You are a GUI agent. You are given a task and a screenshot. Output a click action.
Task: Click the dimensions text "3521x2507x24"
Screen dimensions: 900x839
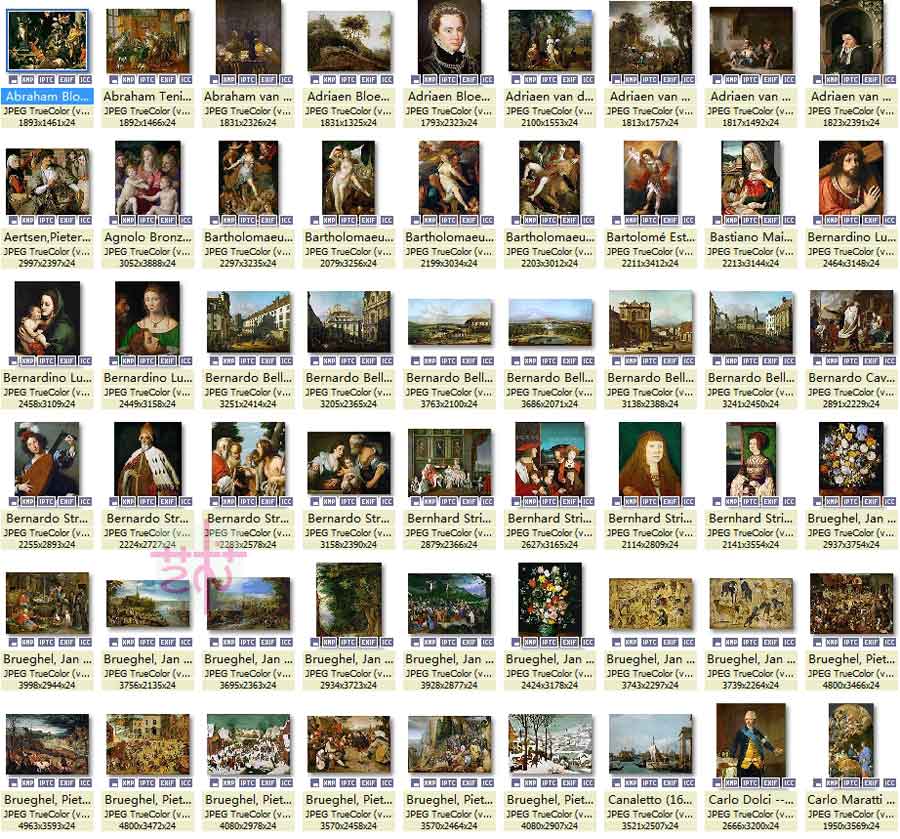[650, 825]
